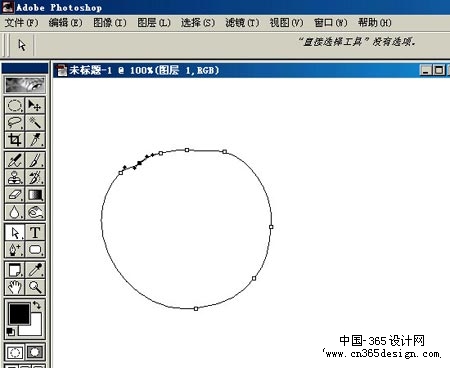Select the Elliptical Marquee tool
Image resolution: width=450 pixels, height=368 pixels.
click(14, 106)
